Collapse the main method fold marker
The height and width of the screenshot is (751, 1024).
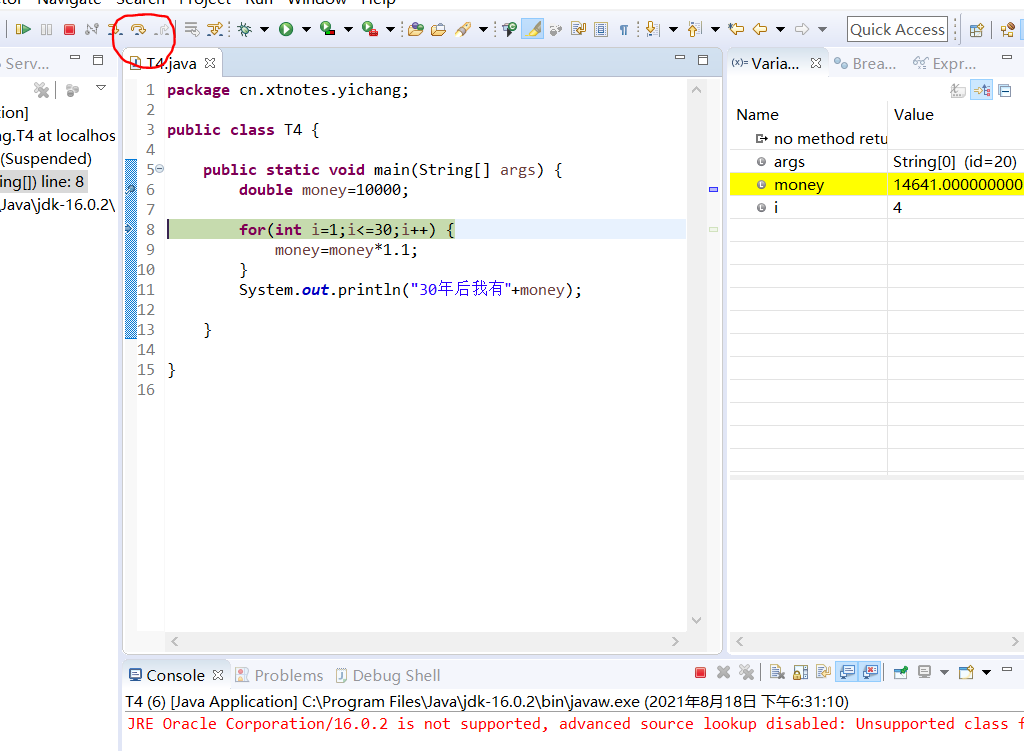tap(160, 169)
